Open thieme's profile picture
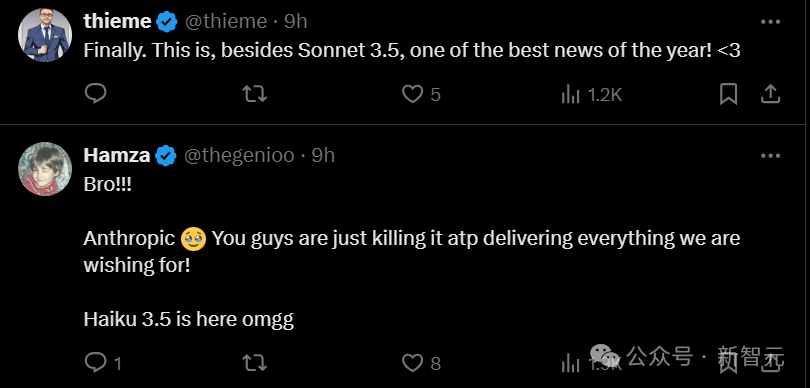This screenshot has width=810, height=388. 45,35
